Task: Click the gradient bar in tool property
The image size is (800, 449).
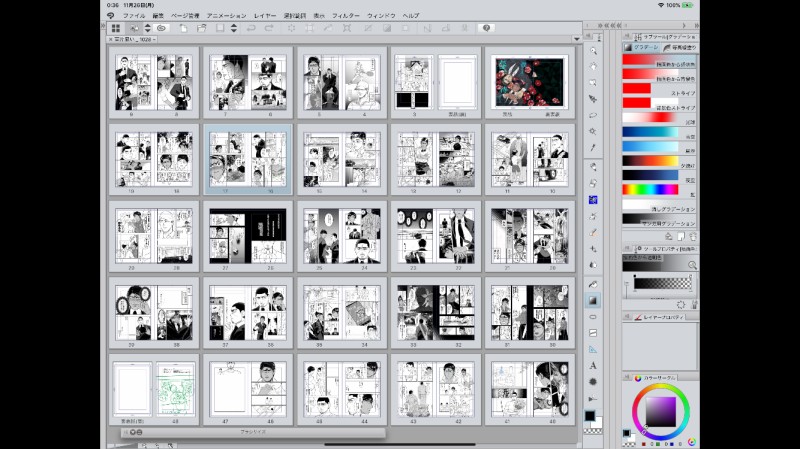Action: point(663,283)
